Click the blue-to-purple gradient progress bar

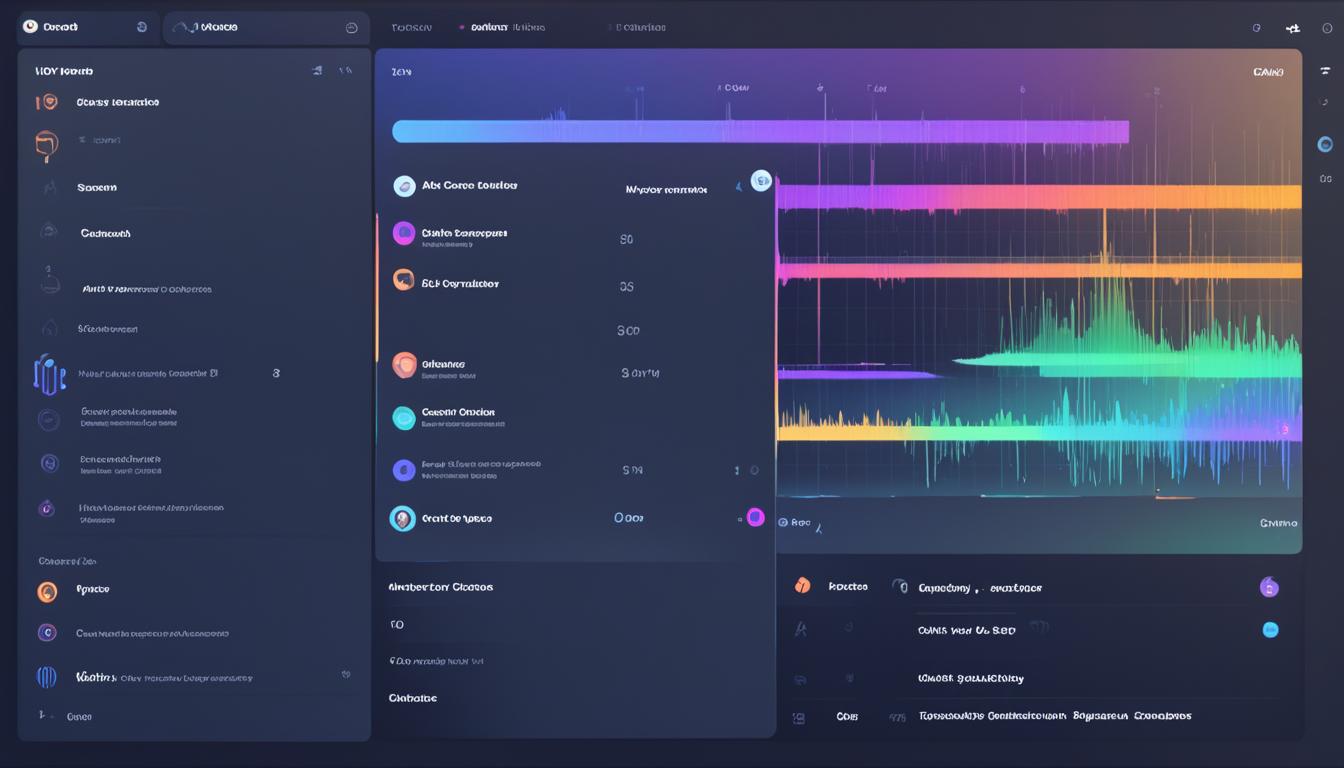tap(760, 132)
